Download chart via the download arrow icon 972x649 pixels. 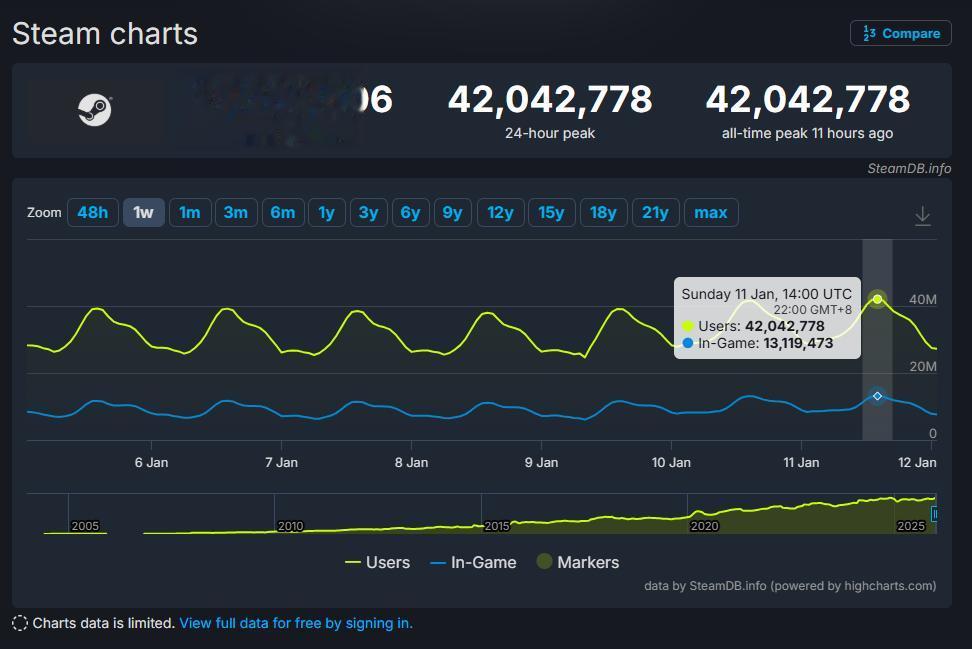(x=922, y=216)
